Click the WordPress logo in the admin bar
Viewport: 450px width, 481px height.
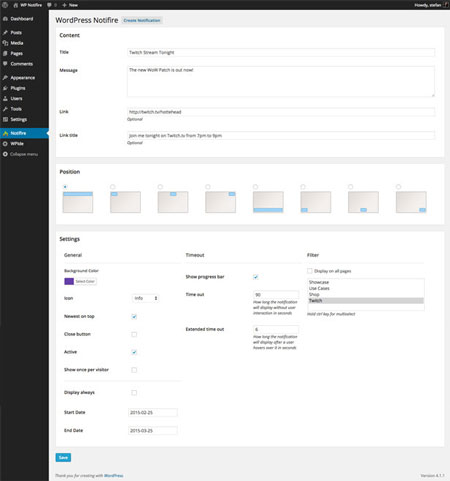[5, 5]
